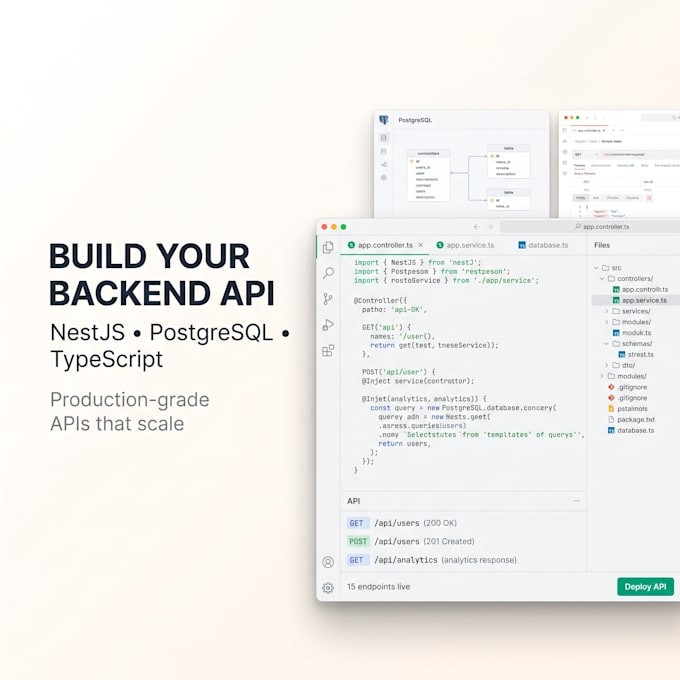Open the share/relations icon in PostgreSQL sidebar
This screenshot has width=680, height=680.
(x=384, y=164)
